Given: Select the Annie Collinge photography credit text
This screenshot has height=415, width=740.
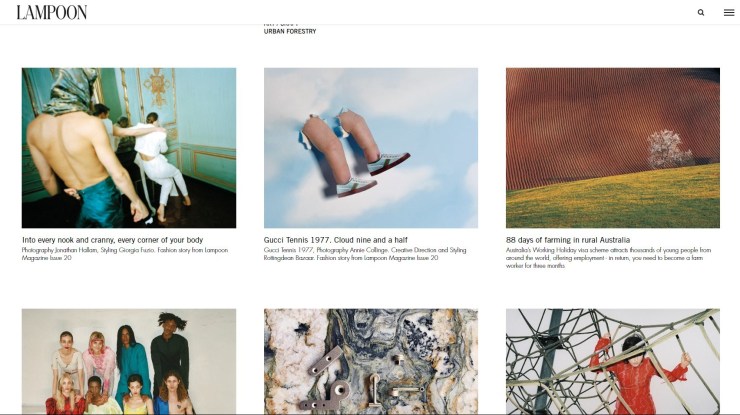Looking at the screenshot, I should 365,254.
